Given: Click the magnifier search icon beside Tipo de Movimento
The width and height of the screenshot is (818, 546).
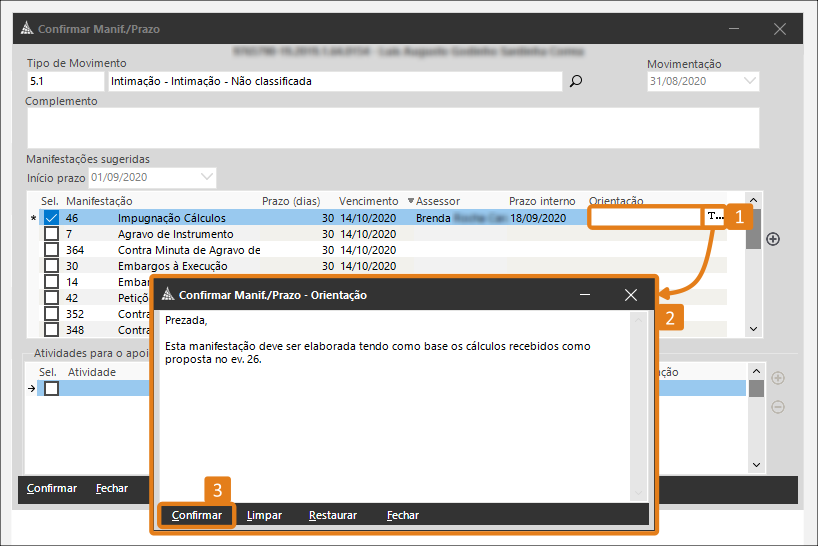Looking at the screenshot, I should 575,82.
